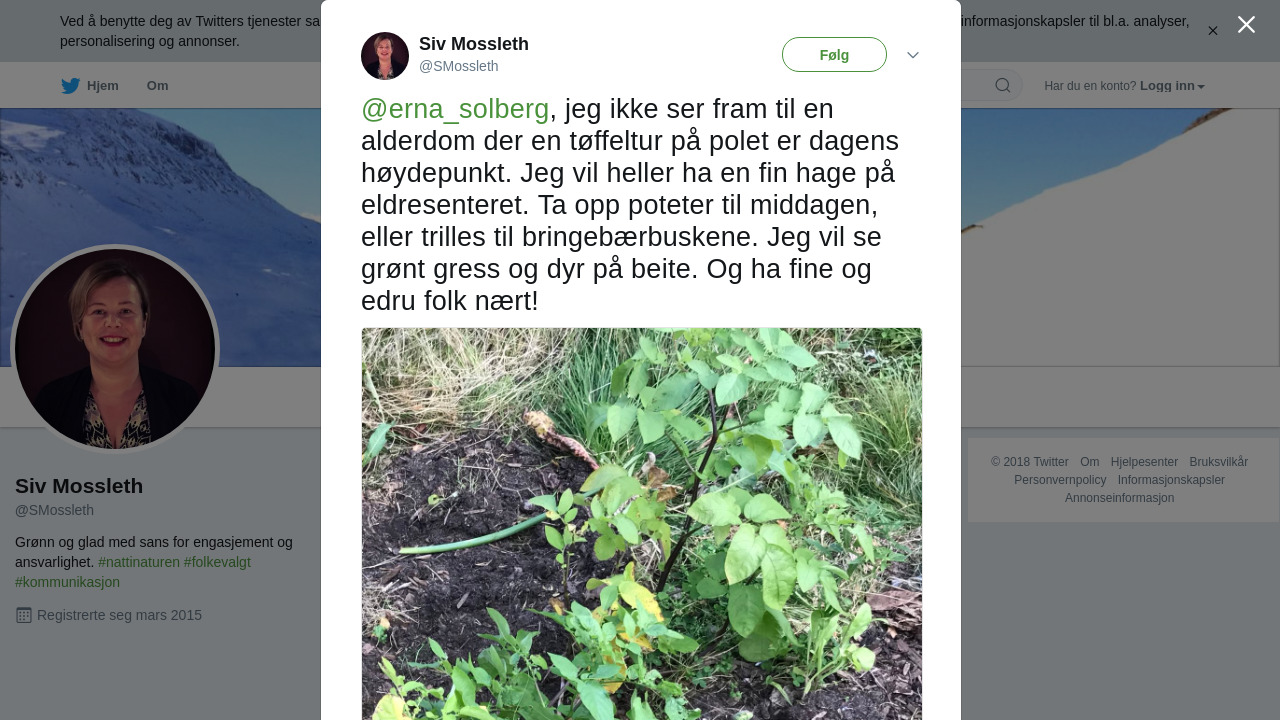
Task: Click the calendar icon beside the registration date
Action: [x=24, y=615]
